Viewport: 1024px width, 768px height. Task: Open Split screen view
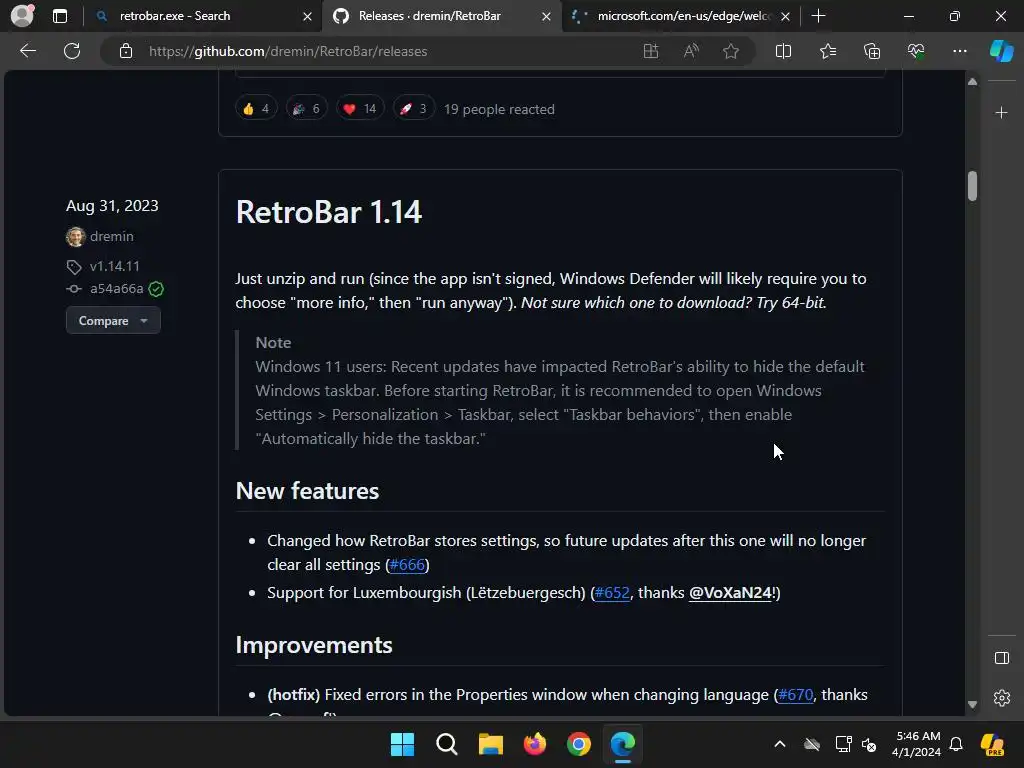(783, 51)
